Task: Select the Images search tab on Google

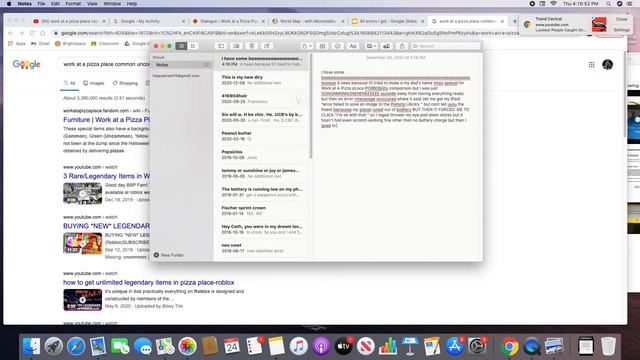Action: point(94,83)
